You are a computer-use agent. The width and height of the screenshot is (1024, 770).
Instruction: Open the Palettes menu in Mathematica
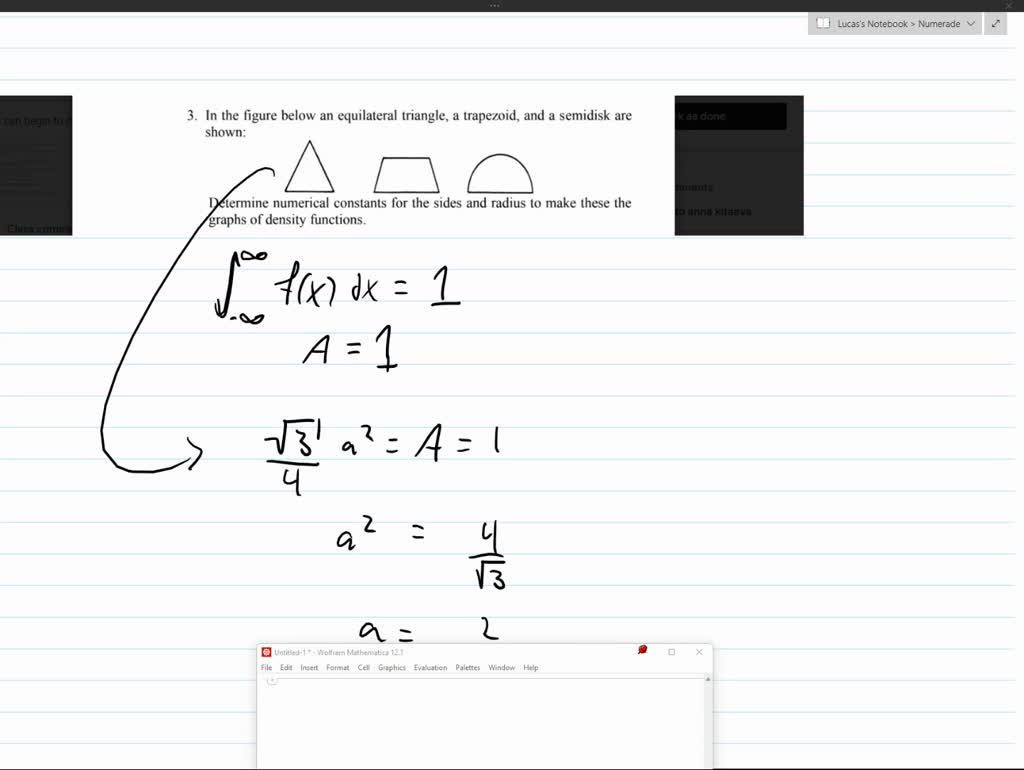(466, 667)
